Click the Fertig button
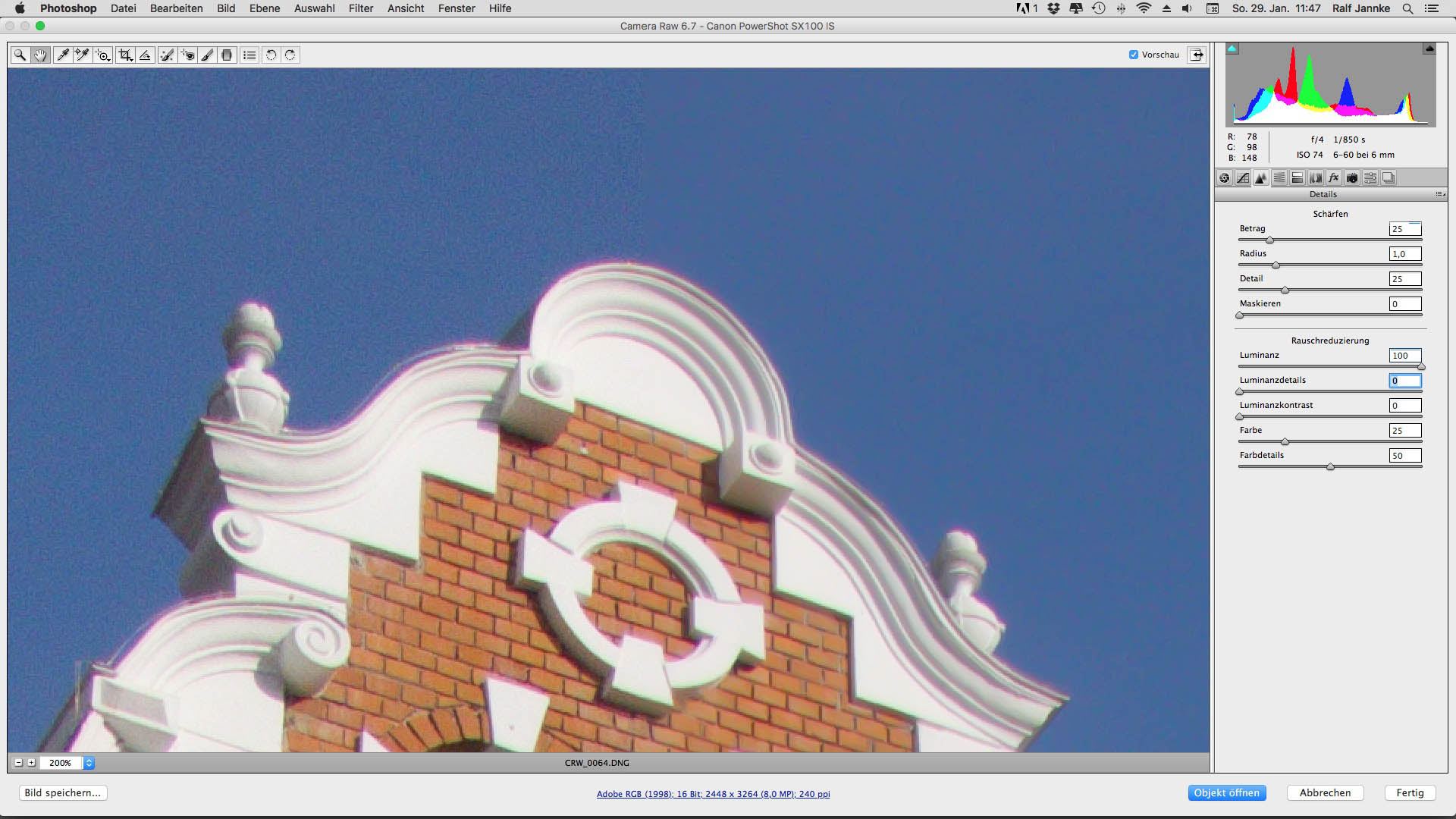1456x819 pixels. tap(1410, 792)
